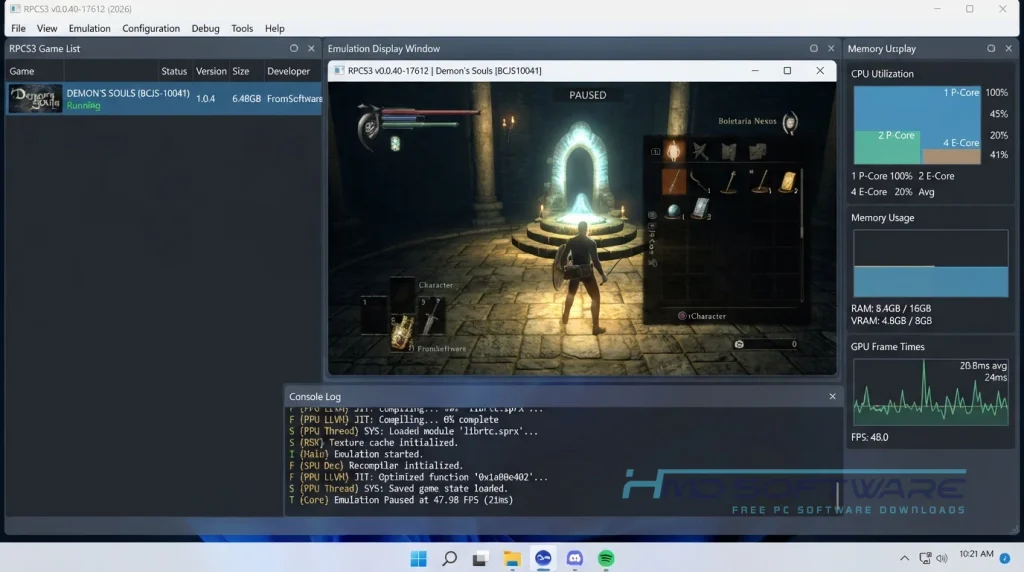Screen dimensions: 1024x572
Task: Click the VRAM: 4.8GB / 8GB readout
Action: pyautogui.click(x=891, y=321)
